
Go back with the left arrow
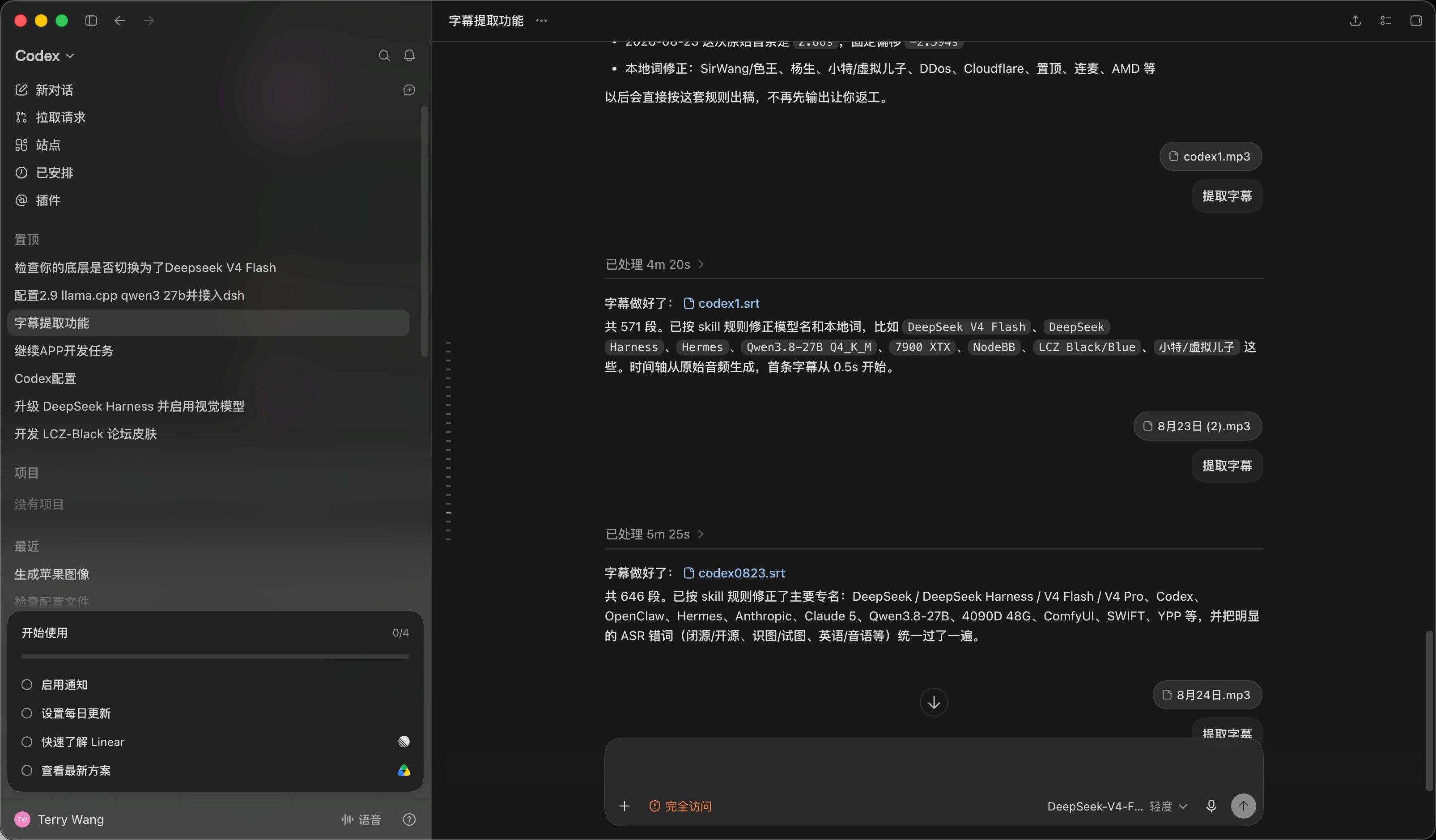120,21
